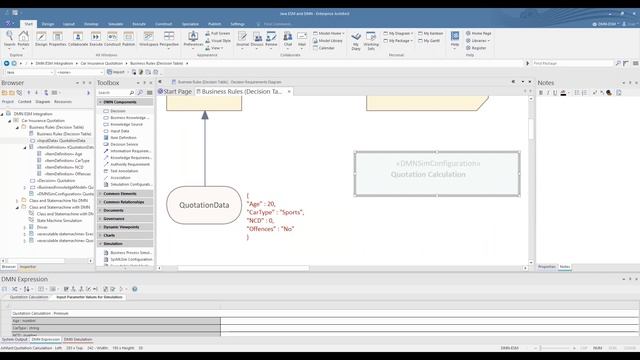Open the Perspective ribbon icon

pyautogui.click(x=169, y=39)
